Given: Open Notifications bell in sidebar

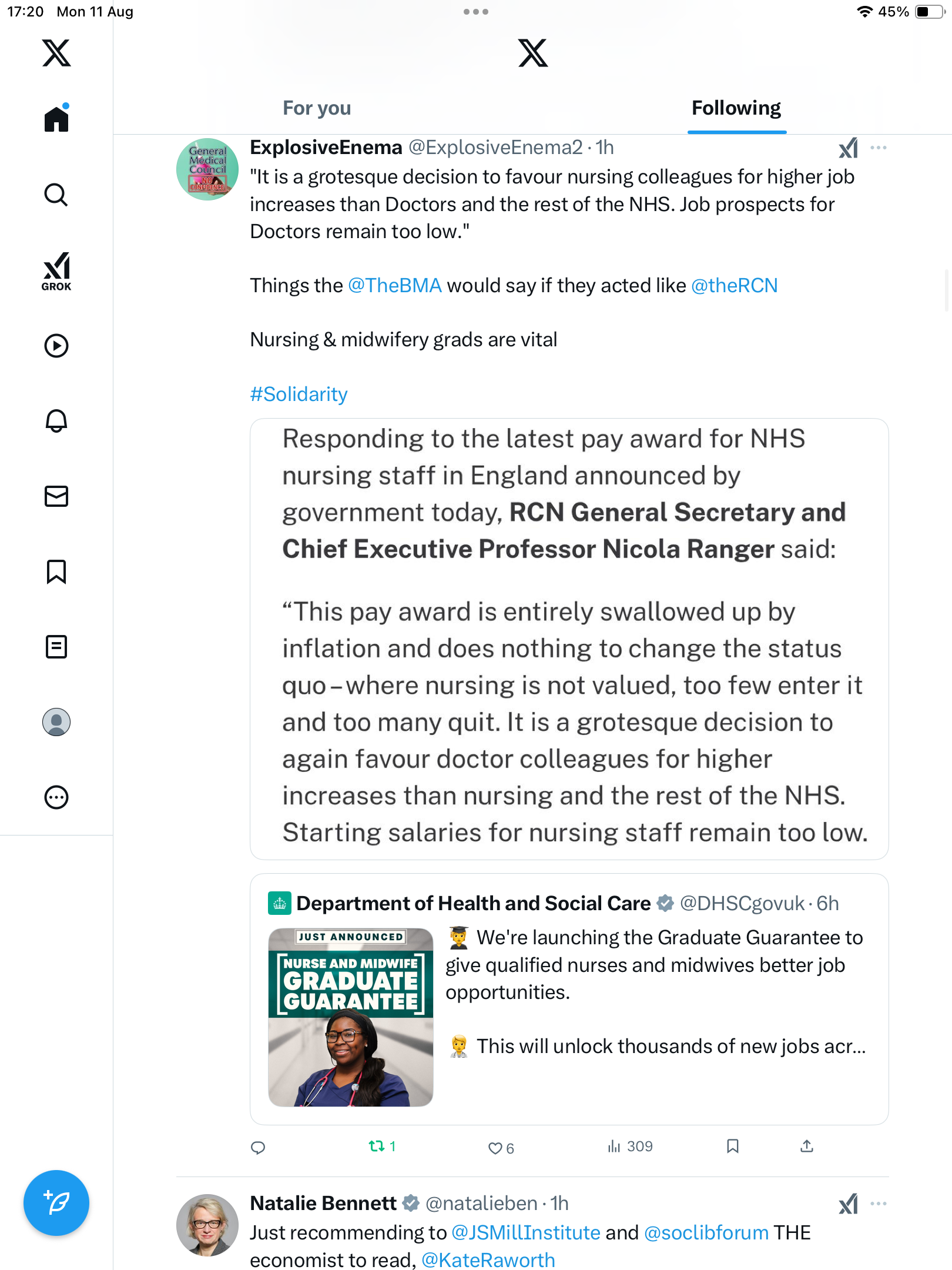Looking at the screenshot, I should [x=56, y=421].
